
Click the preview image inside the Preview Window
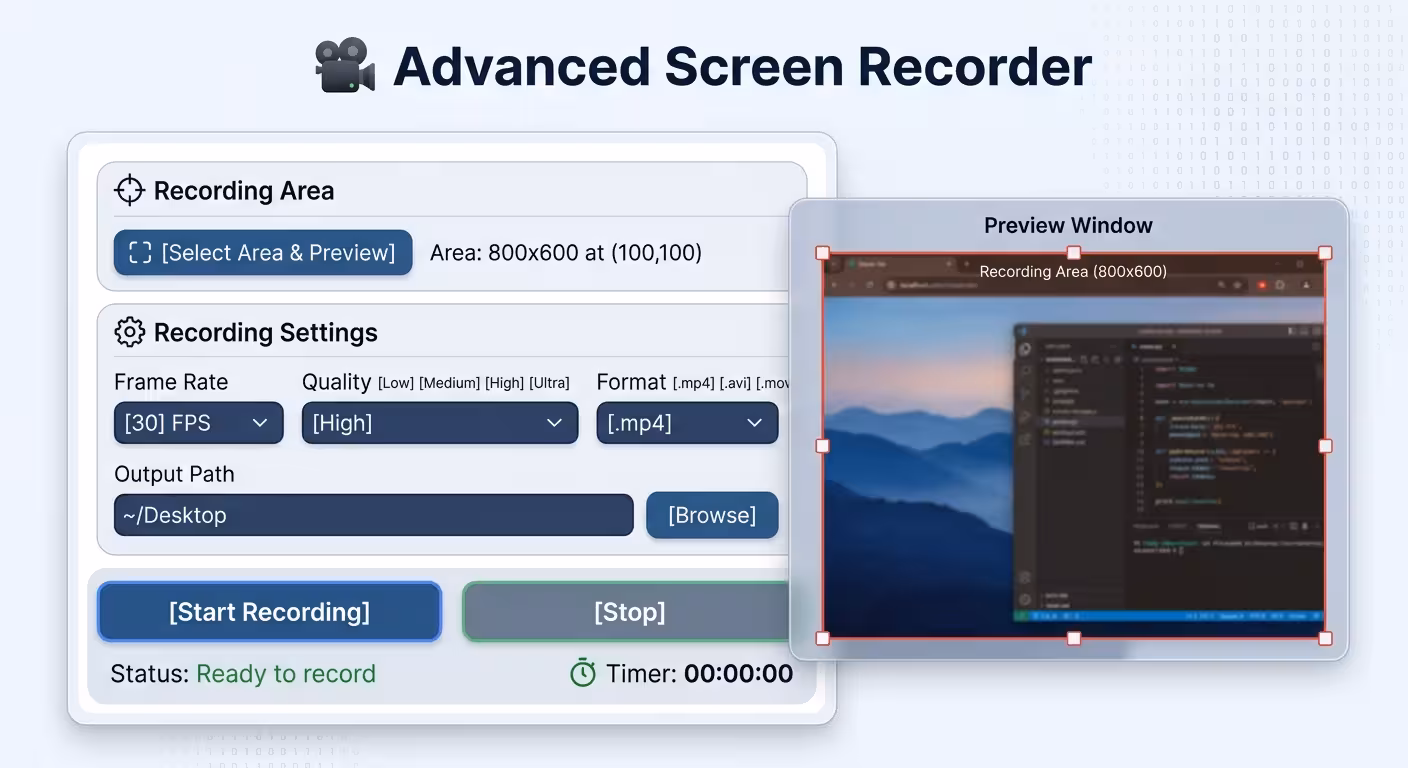(1074, 446)
